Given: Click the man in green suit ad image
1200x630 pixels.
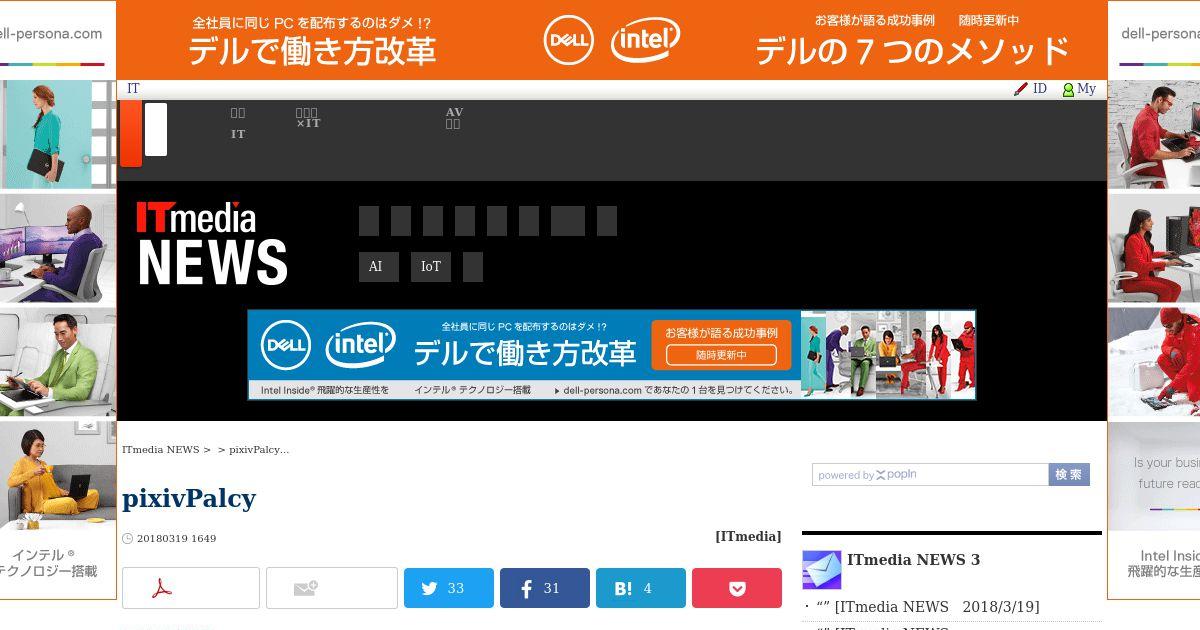Looking at the screenshot, I should [x=58, y=361].
